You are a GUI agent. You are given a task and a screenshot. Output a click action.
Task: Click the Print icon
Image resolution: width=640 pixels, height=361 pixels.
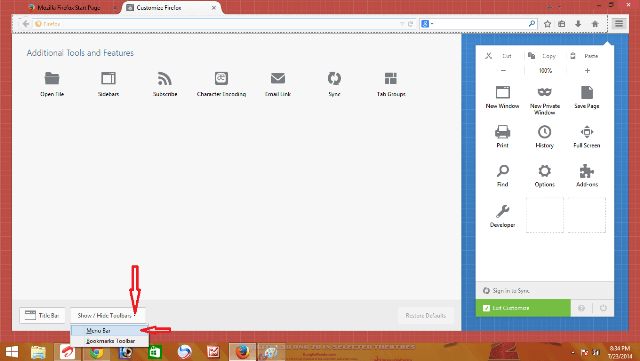(x=502, y=132)
